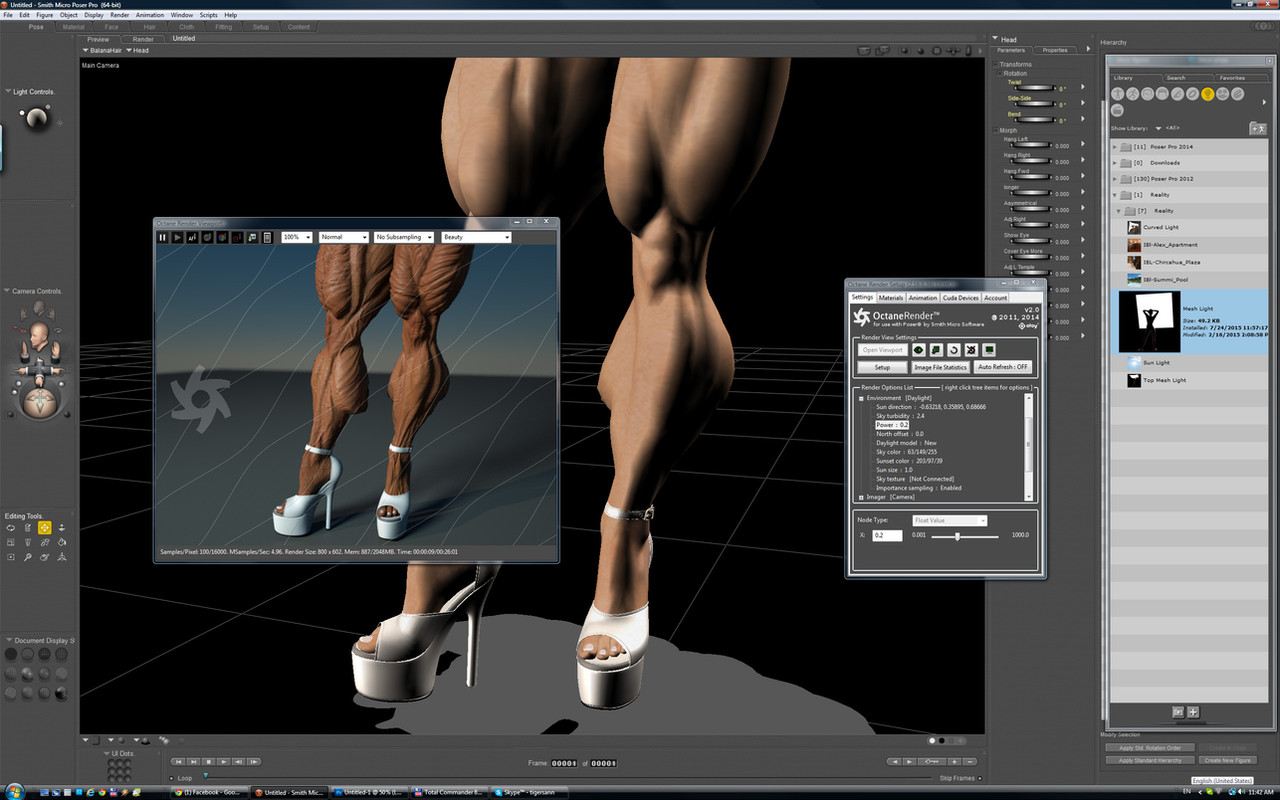
Task: Switch to the Animation tab in Octane Setup
Action: click(x=923, y=297)
